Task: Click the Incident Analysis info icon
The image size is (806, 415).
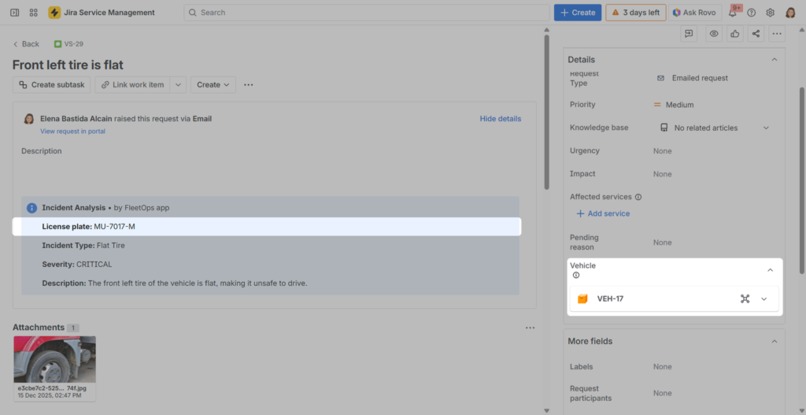Action: click(32, 208)
